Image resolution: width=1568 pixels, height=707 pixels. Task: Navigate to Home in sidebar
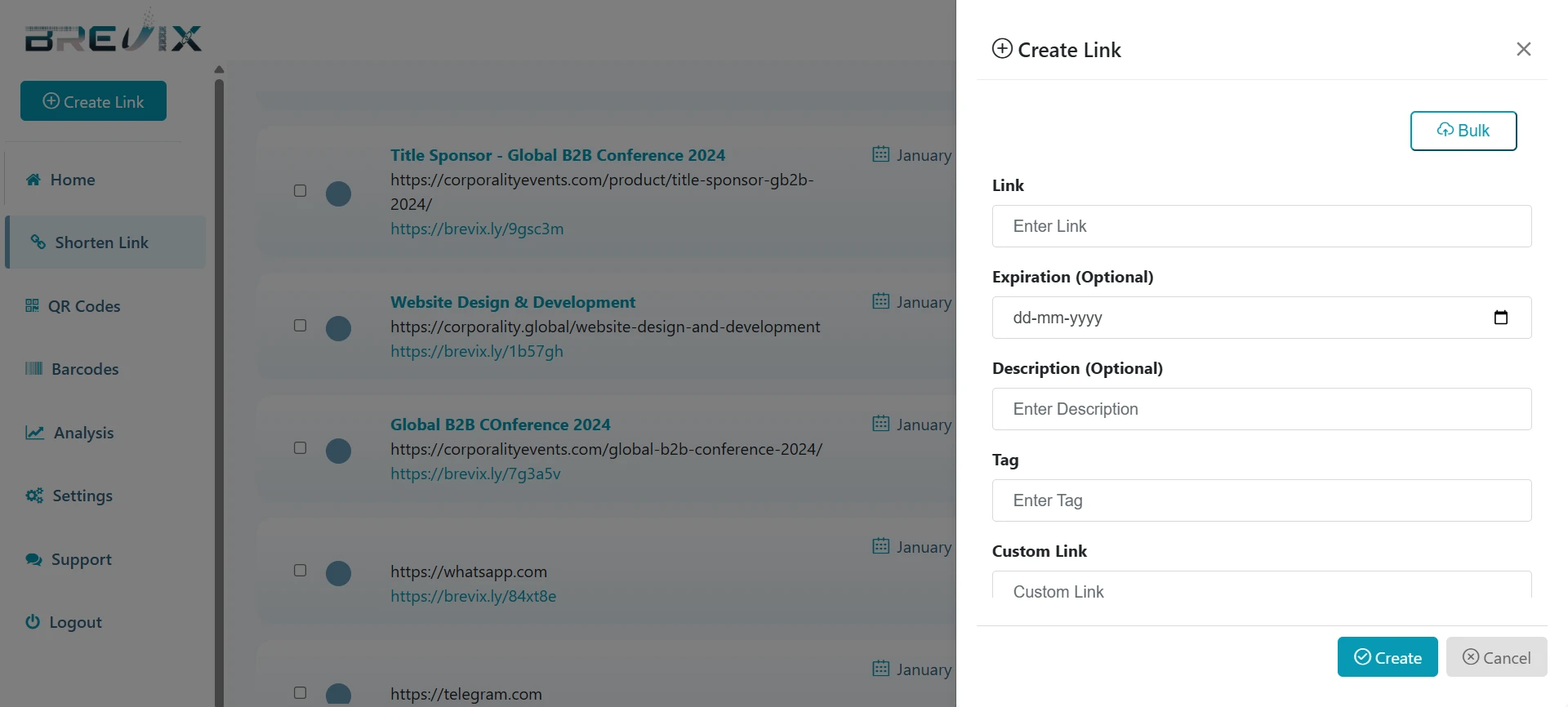pos(72,180)
